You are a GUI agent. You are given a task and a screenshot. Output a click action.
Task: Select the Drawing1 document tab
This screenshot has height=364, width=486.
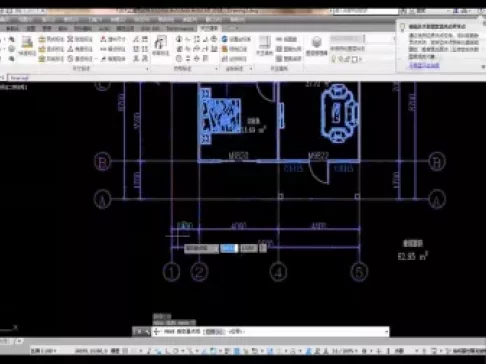coord(20,78)
